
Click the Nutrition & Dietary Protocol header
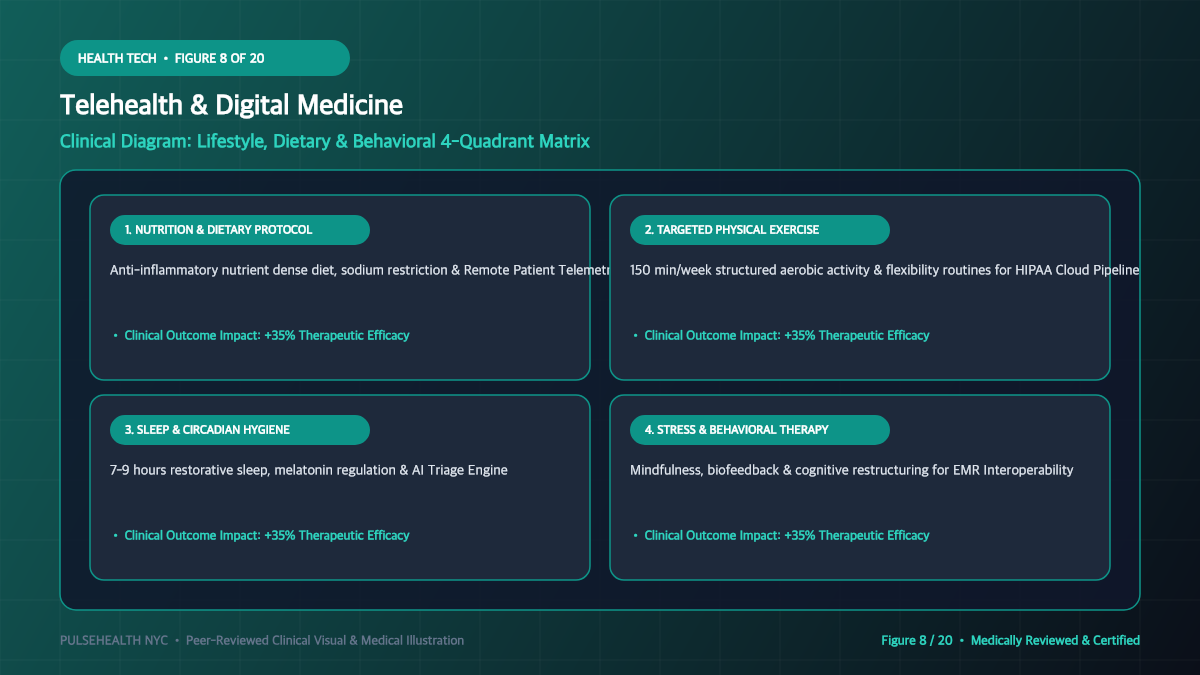pyautogui.click(x=240, y=230)
